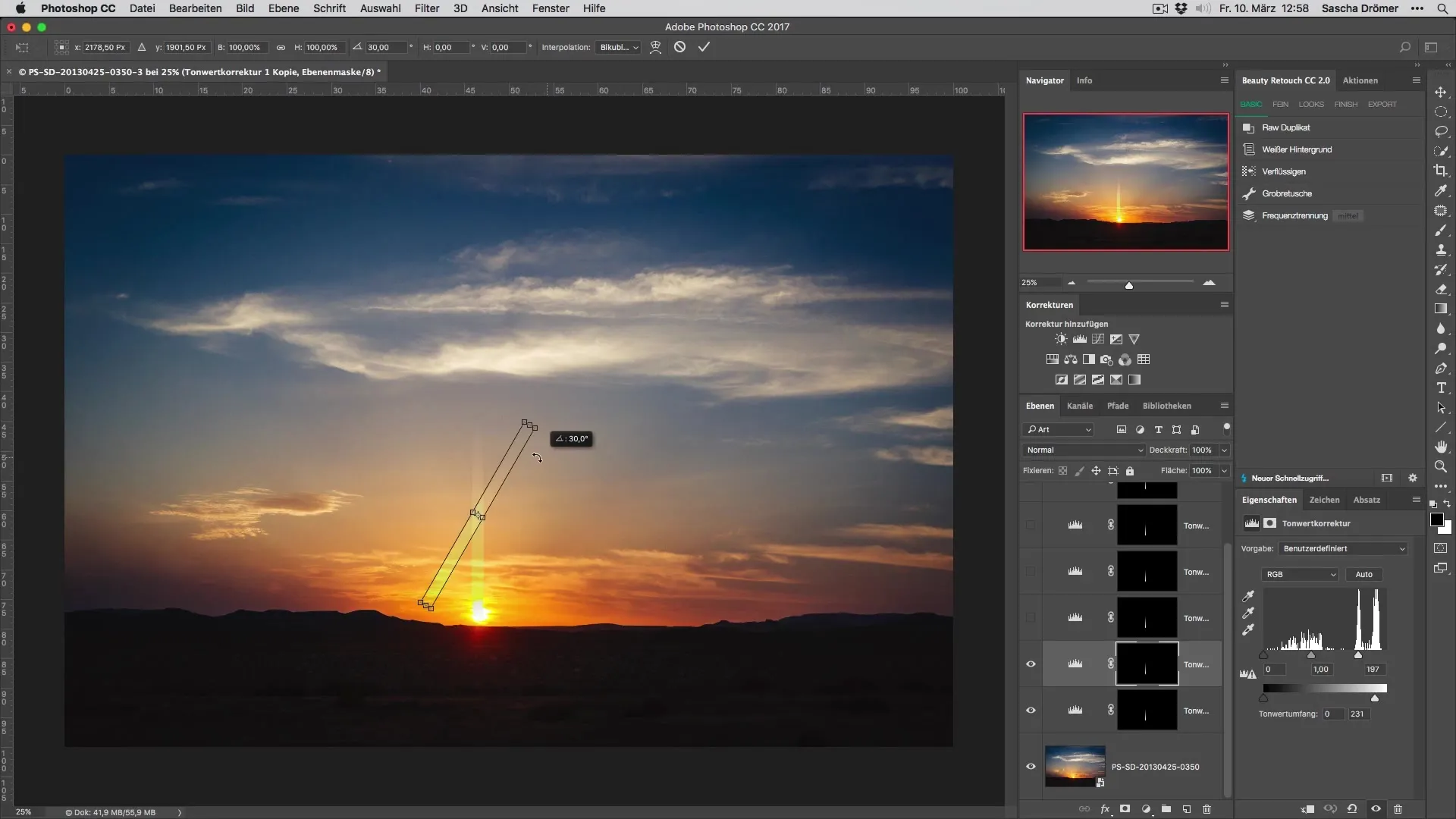Commit the transform with the checkmark
The image size is (1456, 819).
tap(704, 47)
